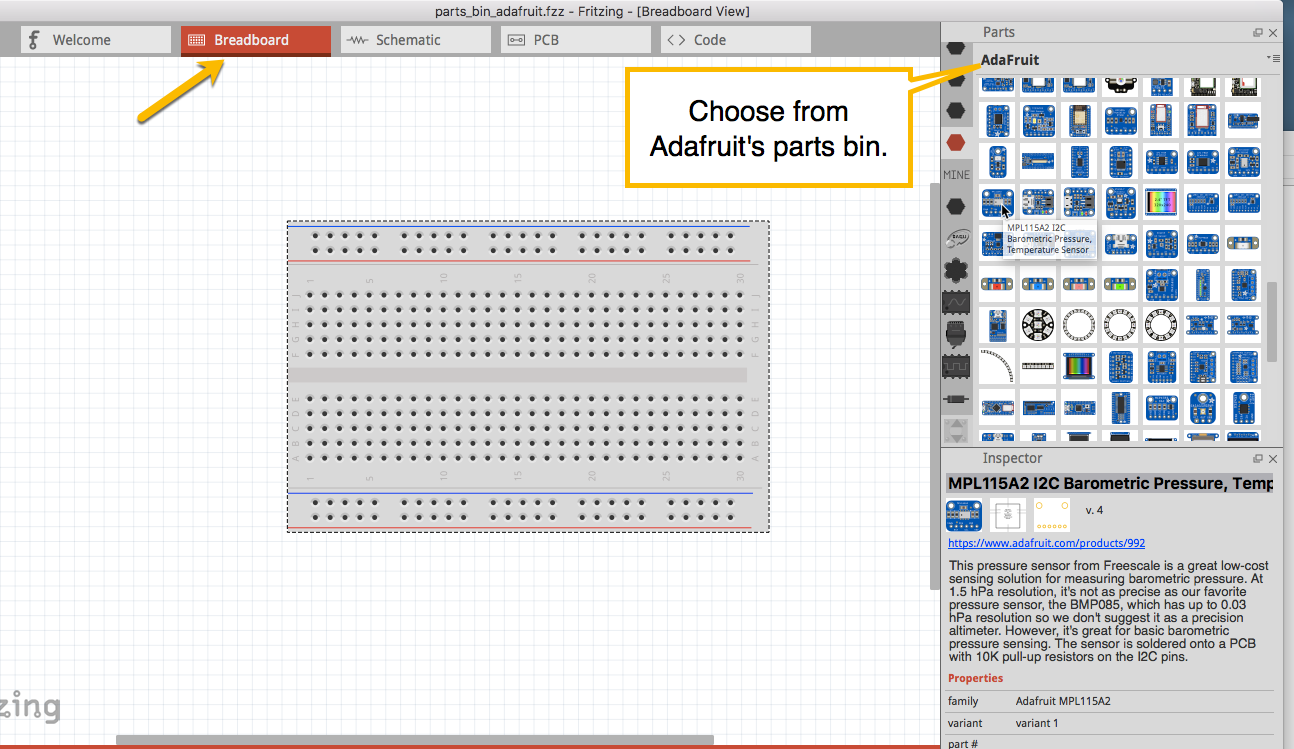Show the Inspector schematic view image
This screenshot has width=1294, height=749.
(x=1008, y=514)
